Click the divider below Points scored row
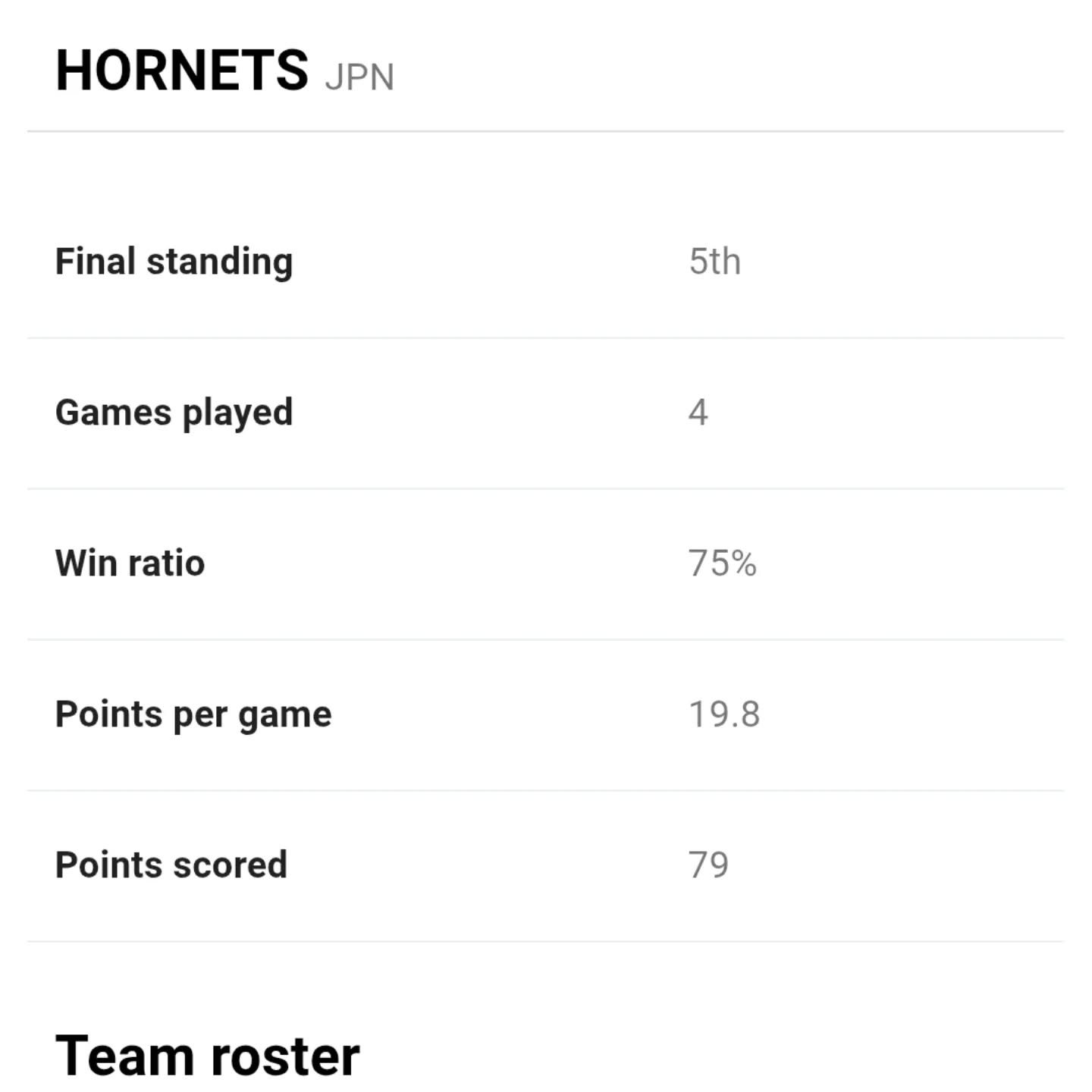The height and width of the screenshot is (1092, 1092). pos(546,942)
